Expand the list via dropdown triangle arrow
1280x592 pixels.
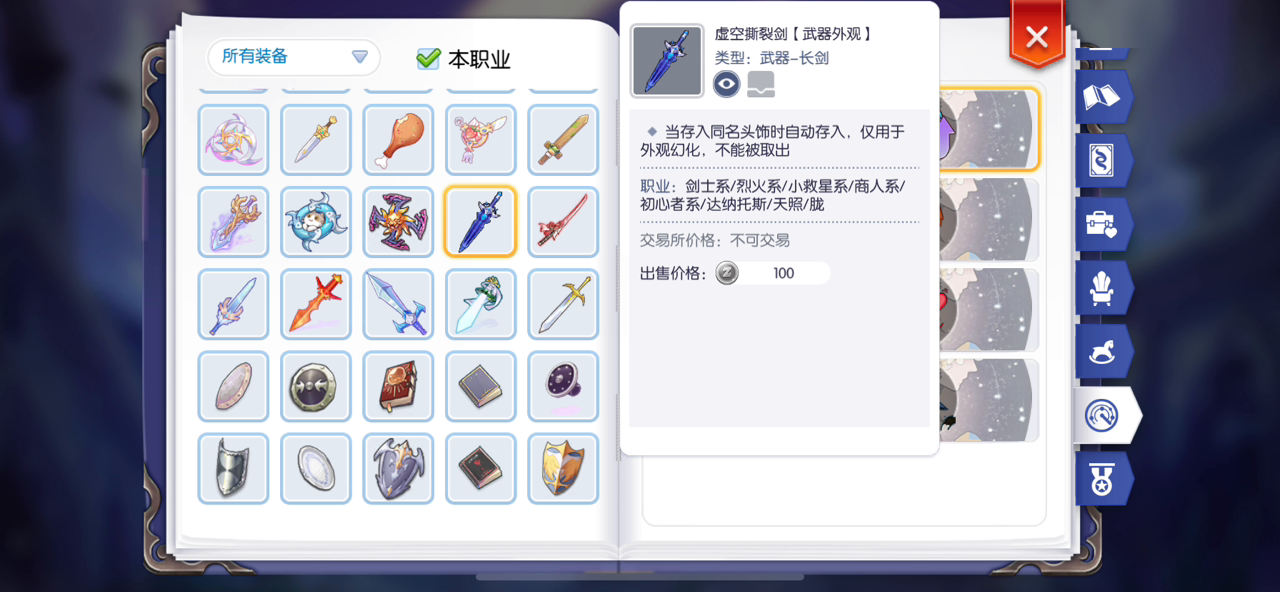point(360,57)
